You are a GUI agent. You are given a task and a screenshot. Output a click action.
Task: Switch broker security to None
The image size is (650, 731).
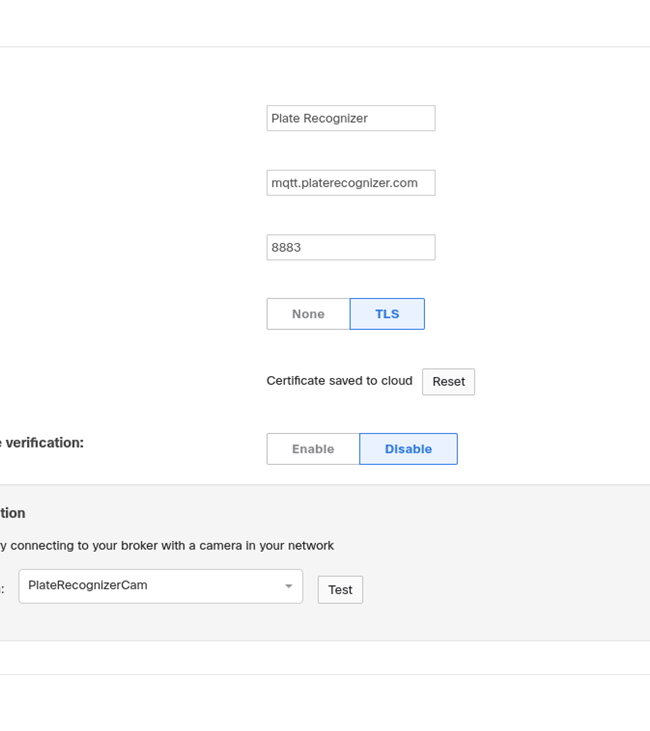tap(308, 314)
